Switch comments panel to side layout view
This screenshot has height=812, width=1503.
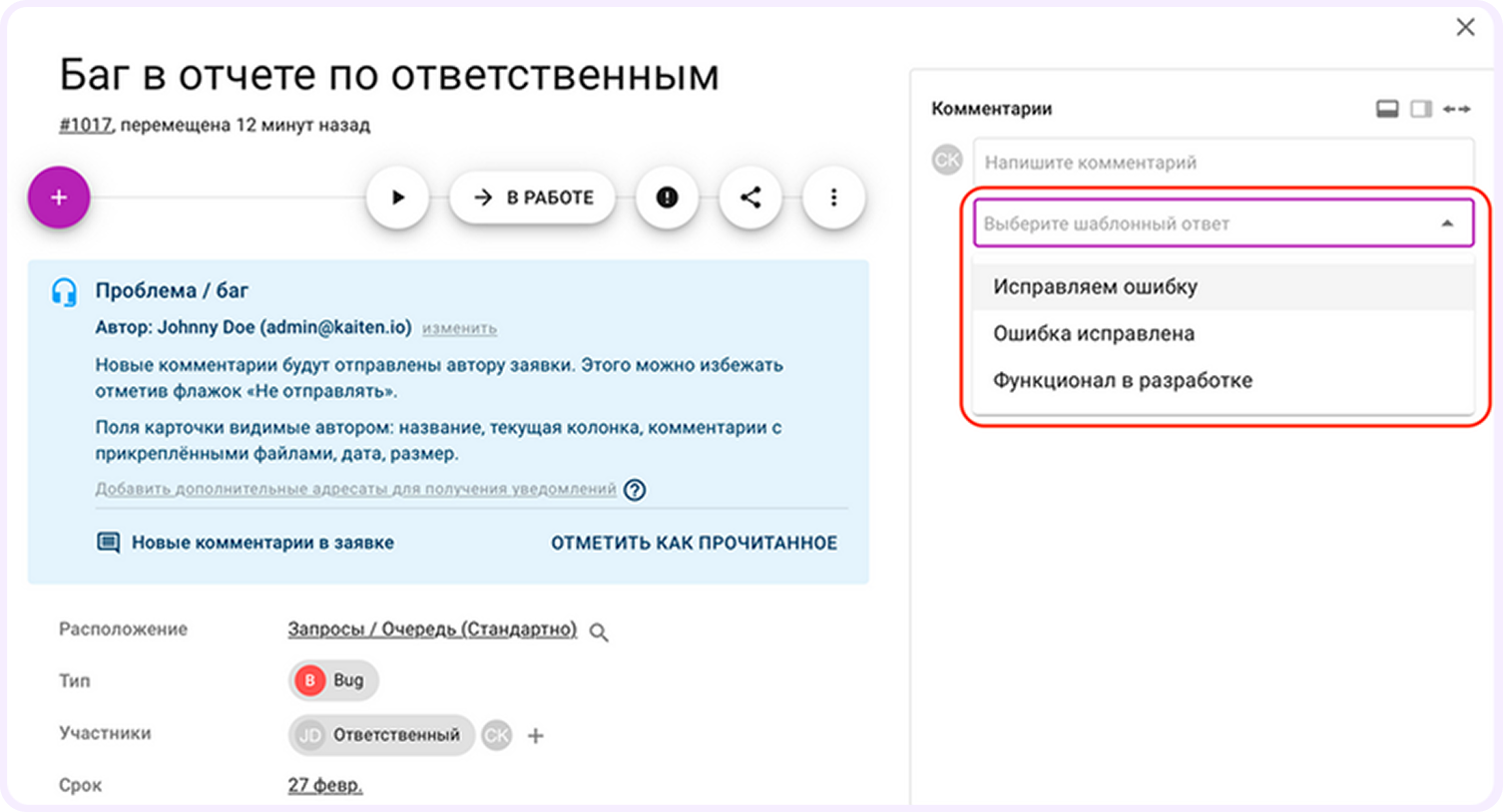pyautogui.click(x=1421, y=109)
